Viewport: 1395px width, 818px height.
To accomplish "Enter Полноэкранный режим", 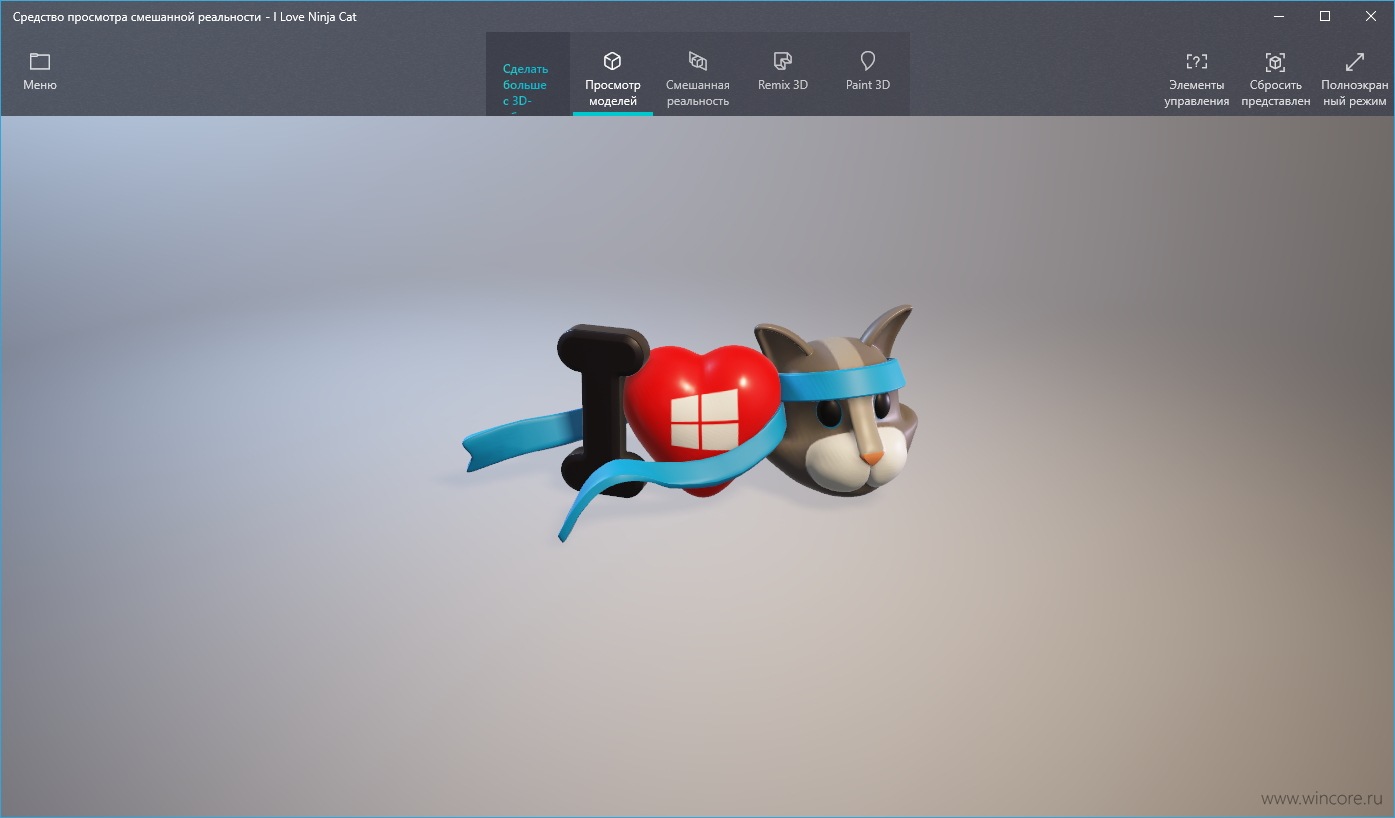I will click(1354, 78).
